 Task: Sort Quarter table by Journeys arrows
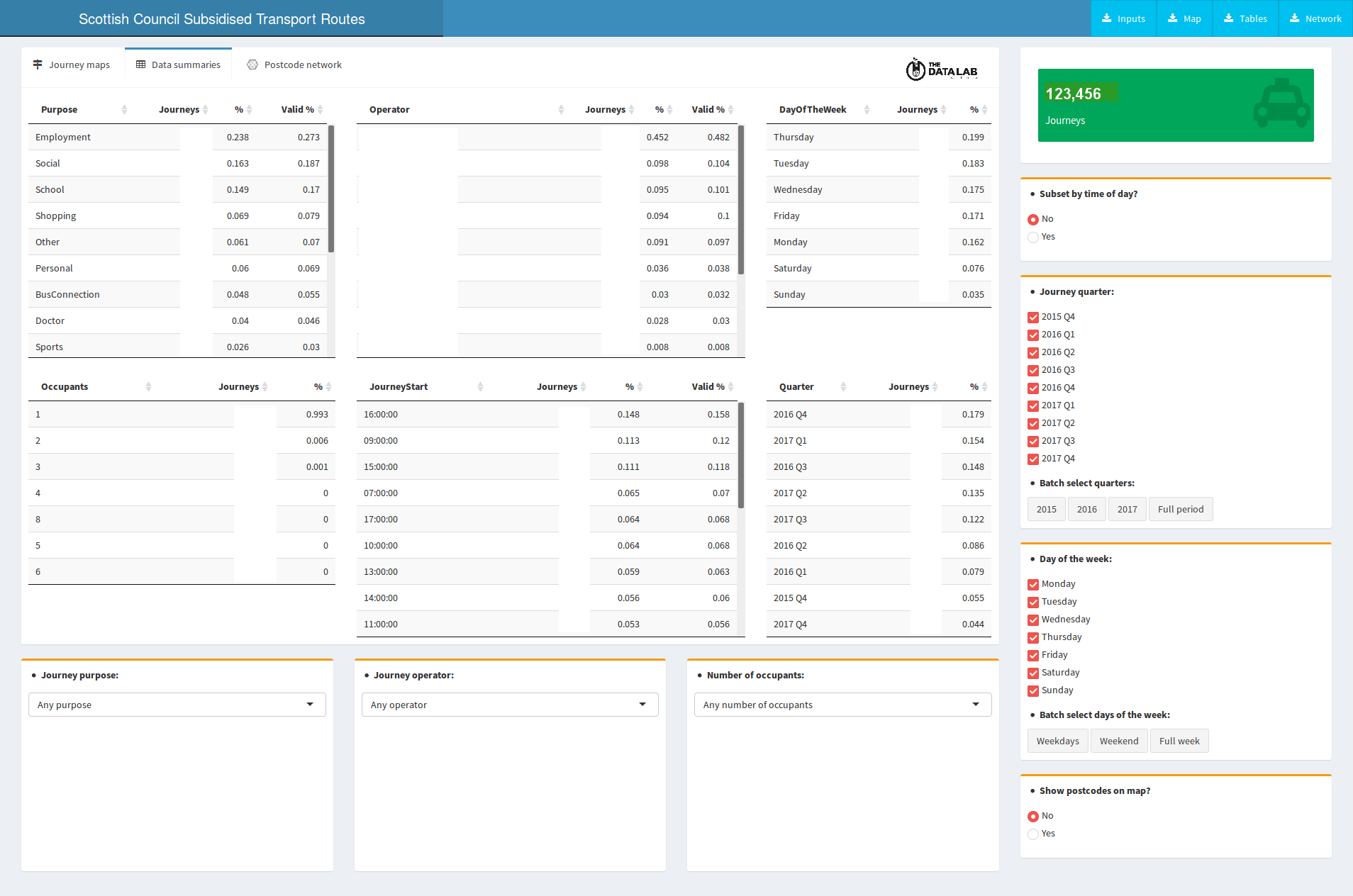[935, 386]
